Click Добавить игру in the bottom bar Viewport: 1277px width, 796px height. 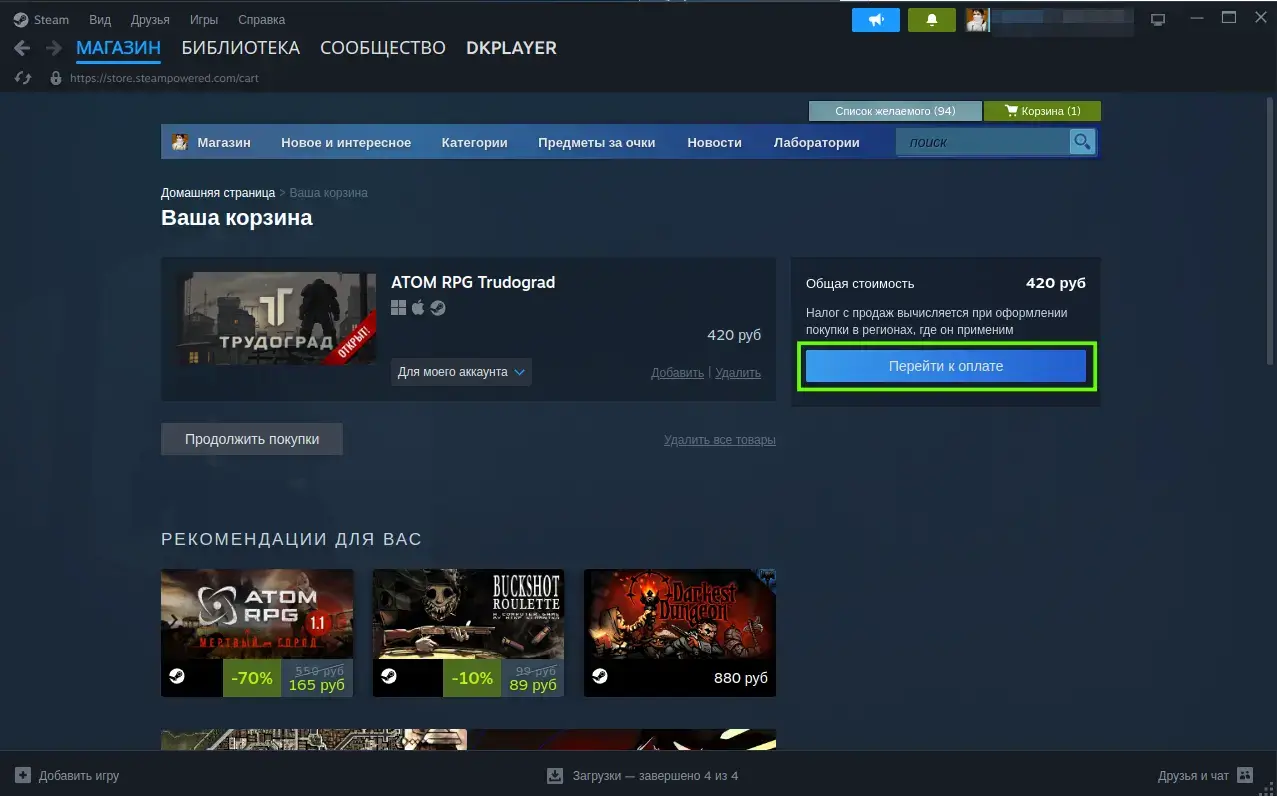point(79,775)
